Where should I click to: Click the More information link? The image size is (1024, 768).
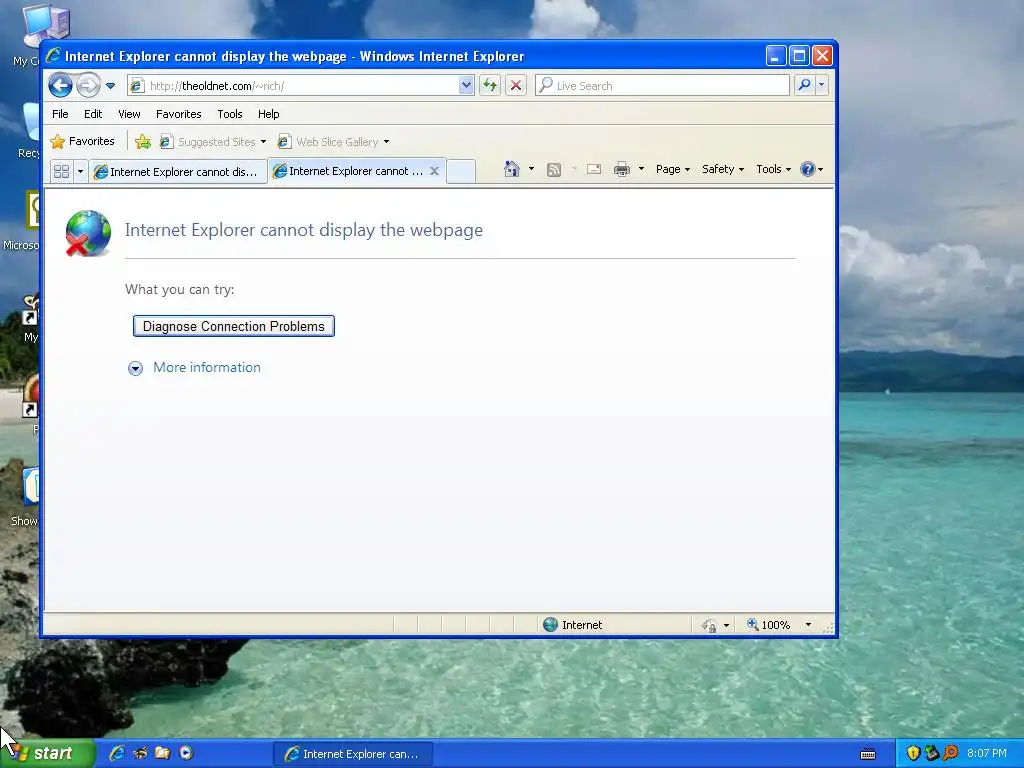pos(206,367)
